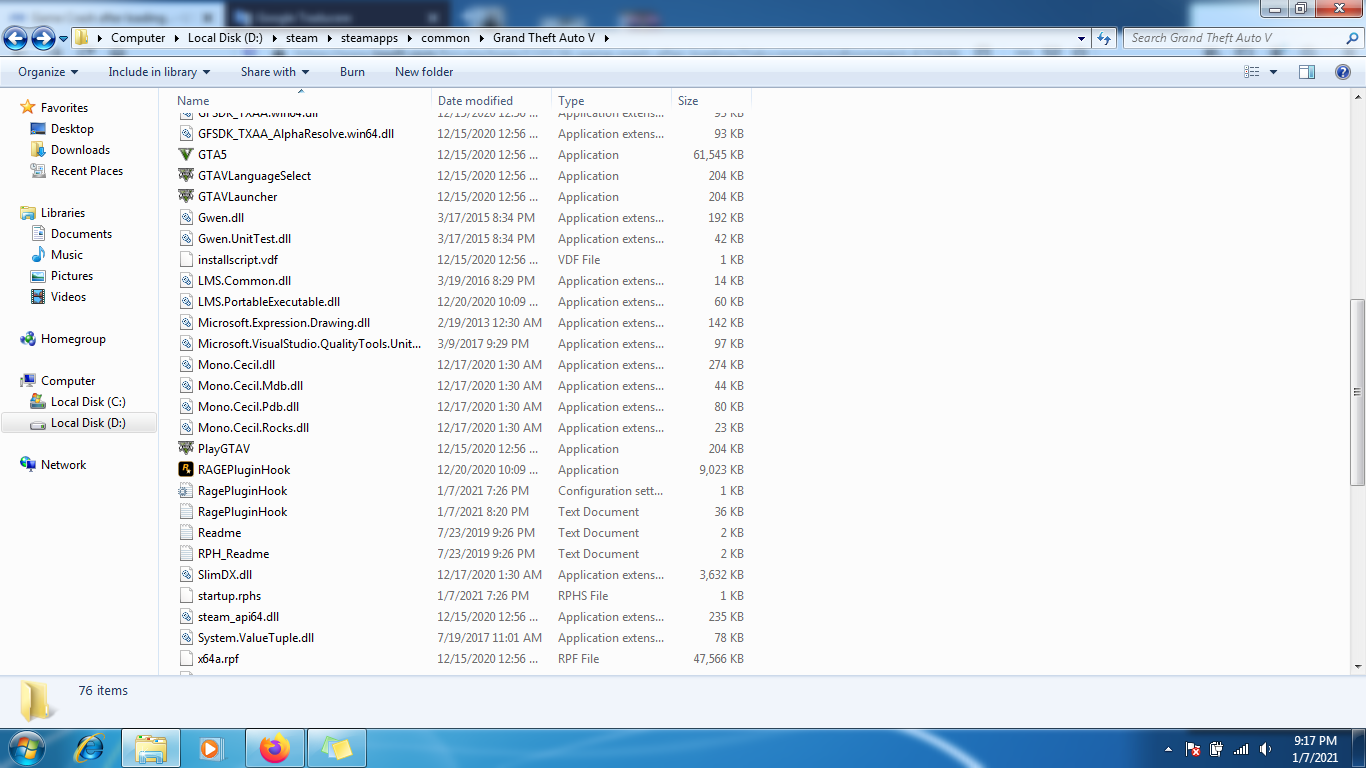This screenshot has height=768, width=1366.
Task: Open the recent pages dropdown arrow
Action: coord(64,38)
